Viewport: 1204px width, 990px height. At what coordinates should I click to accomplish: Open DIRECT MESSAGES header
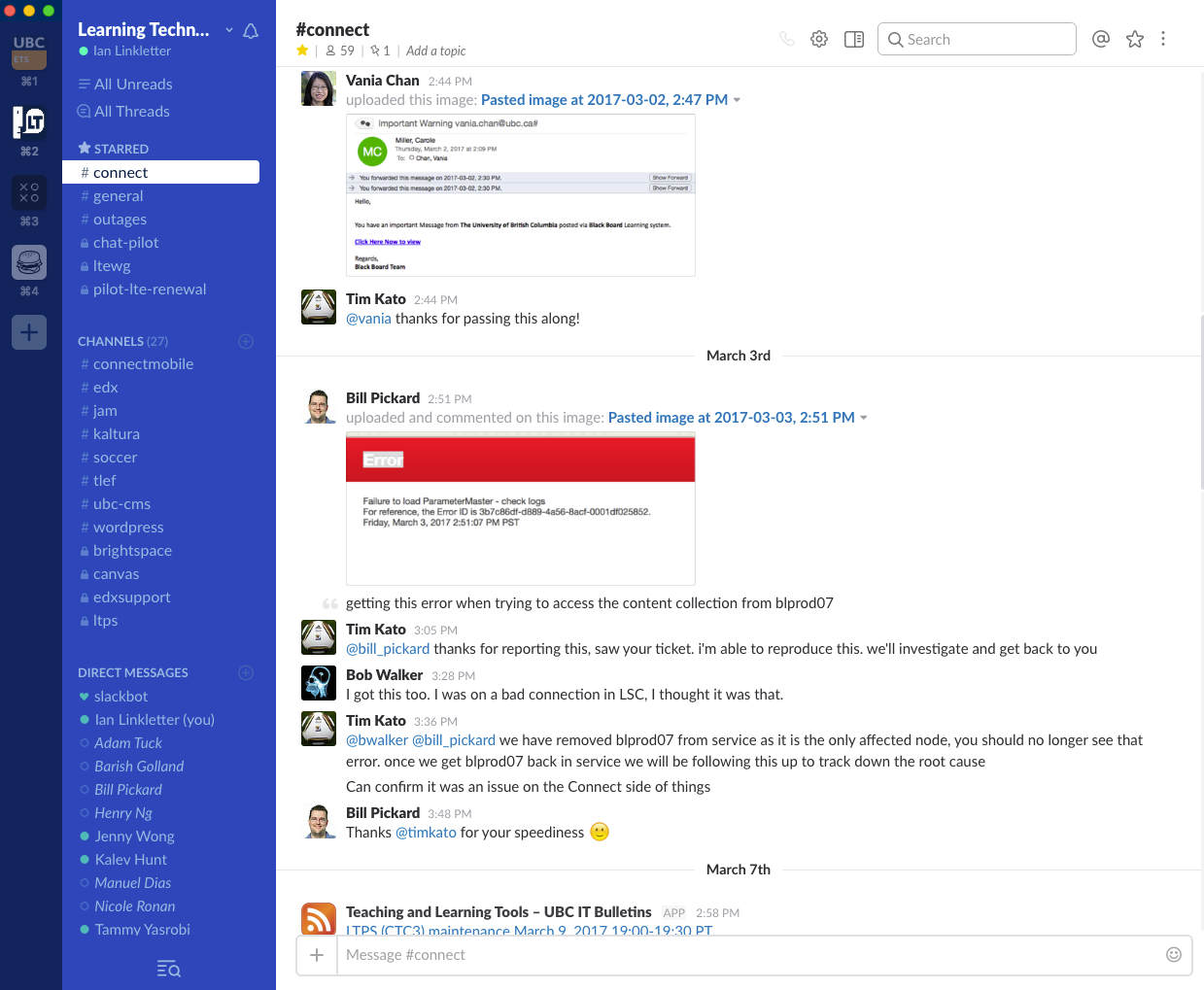click(133, 672)
